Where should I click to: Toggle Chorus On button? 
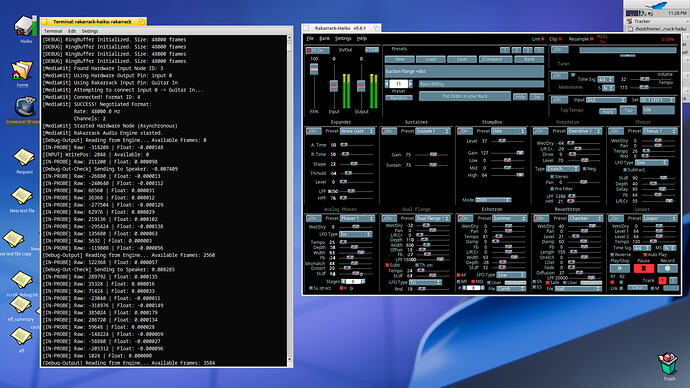616,131
